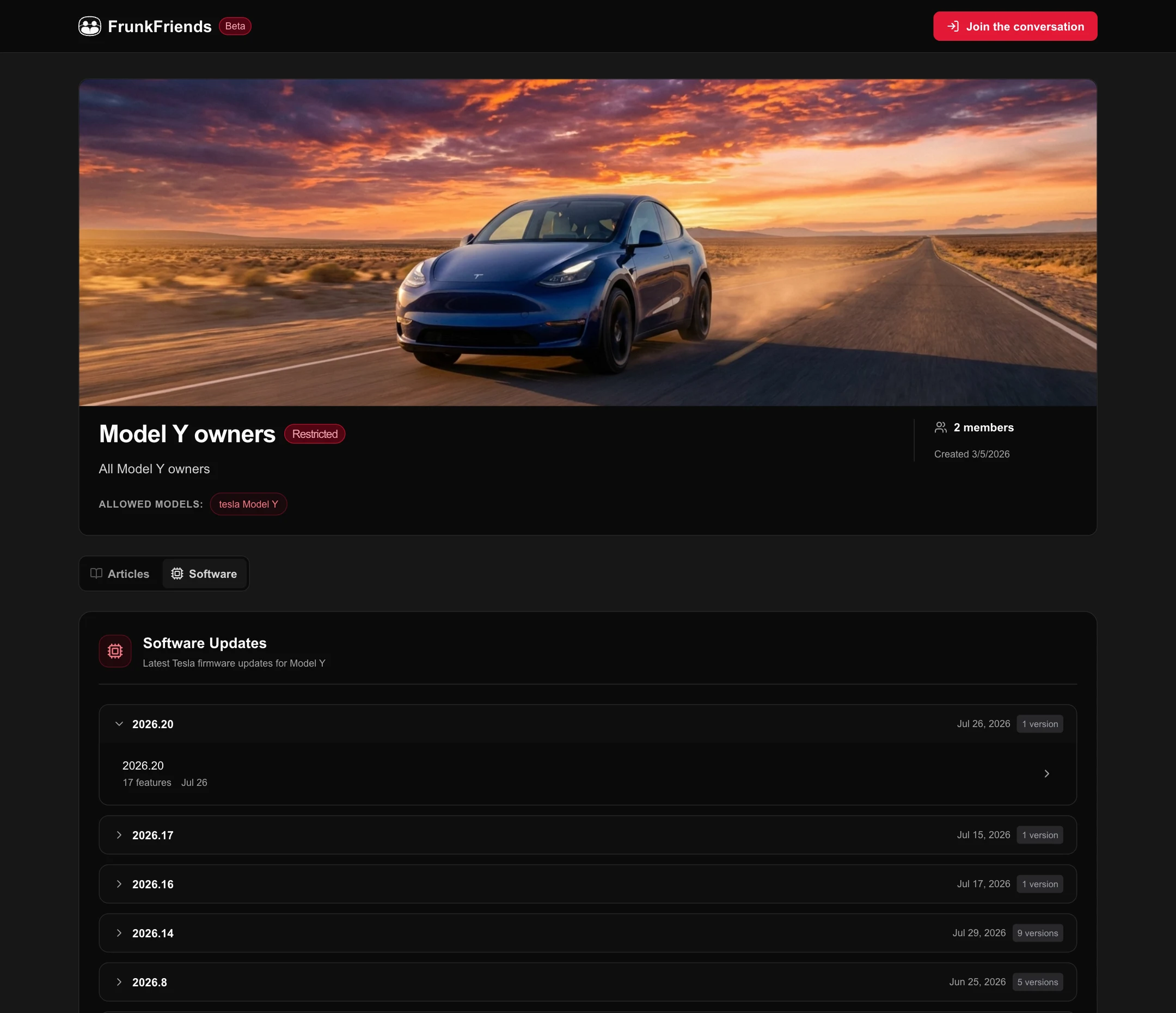The height and width of the screenshot is (1013, 1176).
Task: Click the 5 versions badge for 2026.8
Action: (x=1038, y=982)
